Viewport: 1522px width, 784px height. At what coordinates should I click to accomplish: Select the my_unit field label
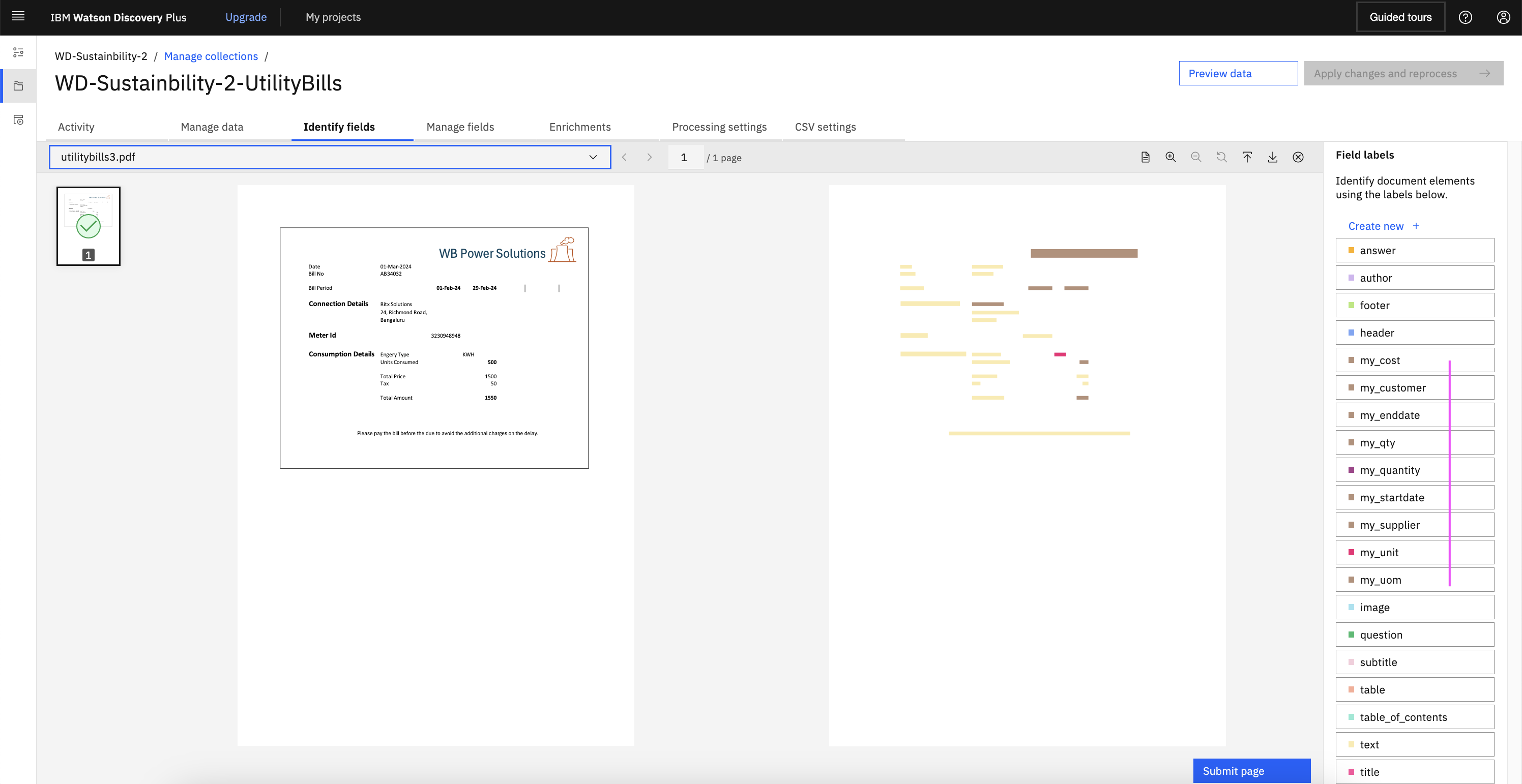click(1414, 552)
